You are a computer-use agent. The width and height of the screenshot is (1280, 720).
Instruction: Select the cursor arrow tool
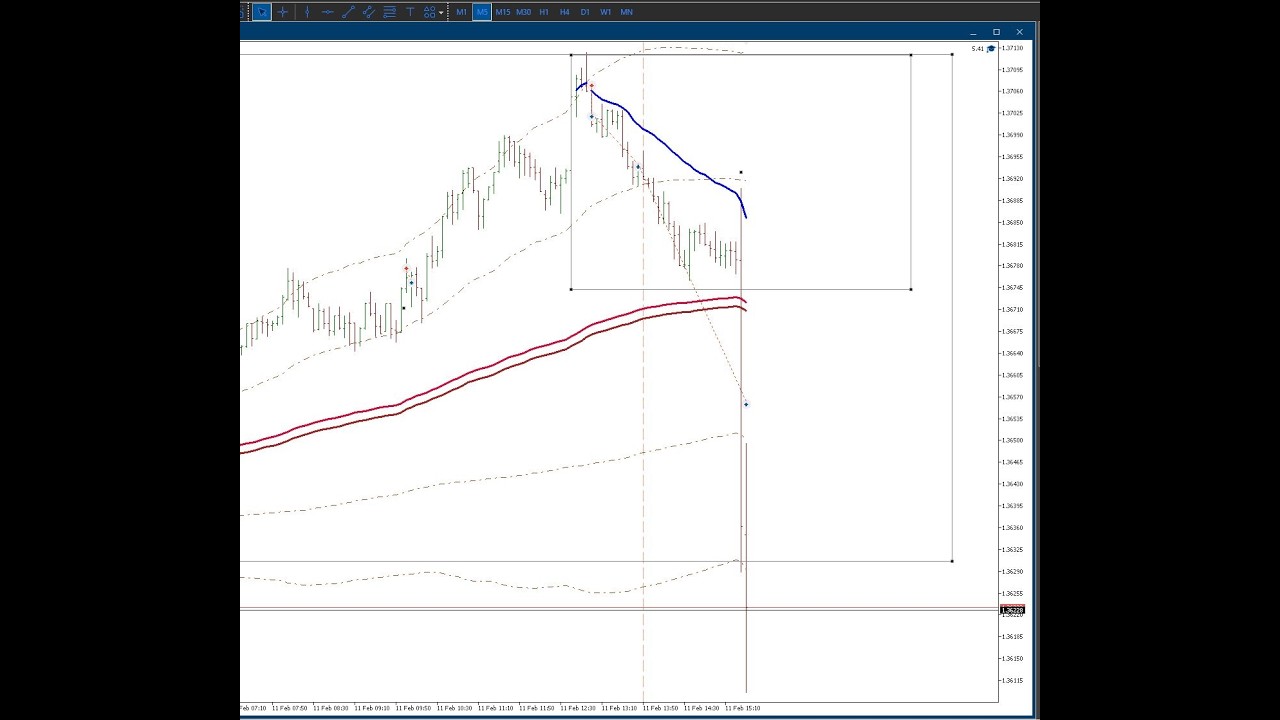pyautogui.click(x=262, y=12)
